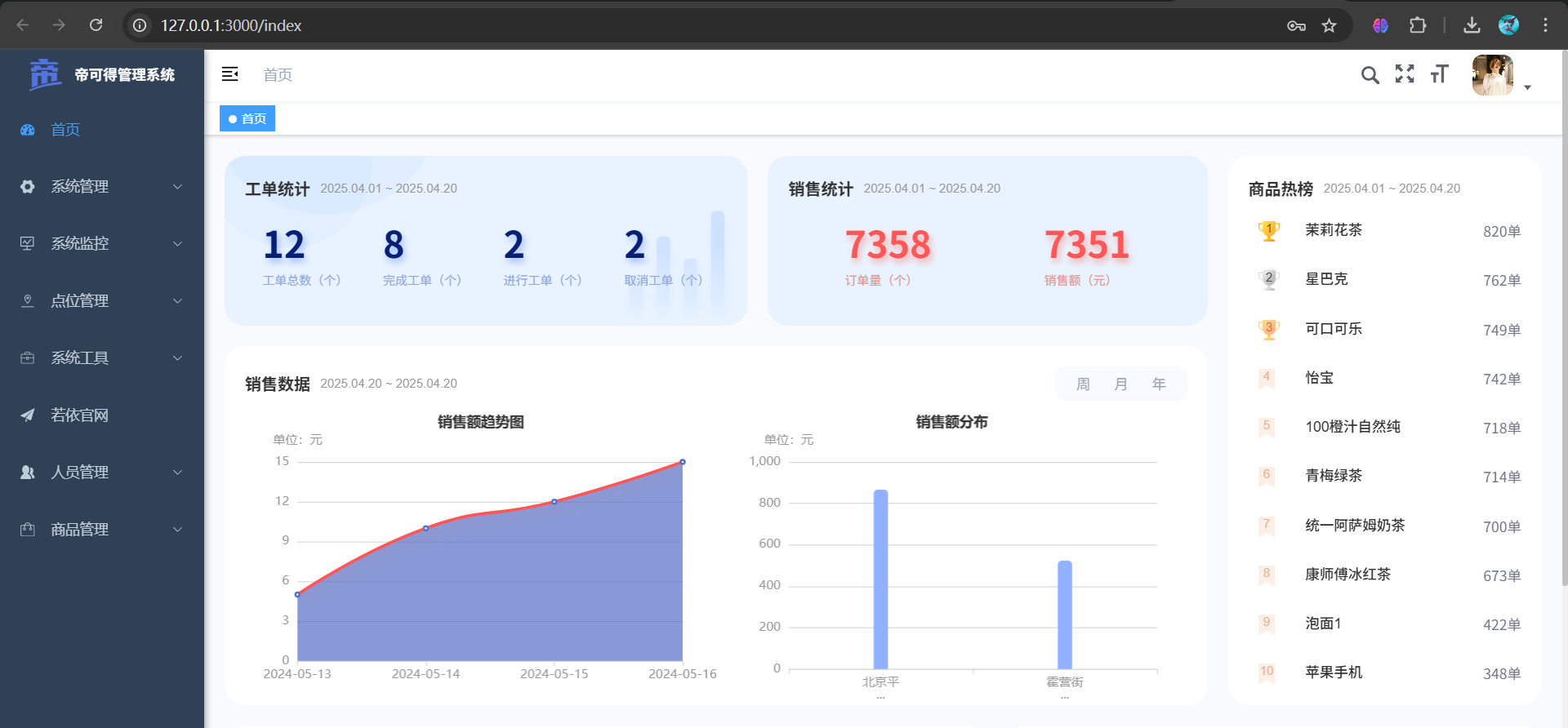Click the page vertical scrollbar

click(x=1564, y=318)
